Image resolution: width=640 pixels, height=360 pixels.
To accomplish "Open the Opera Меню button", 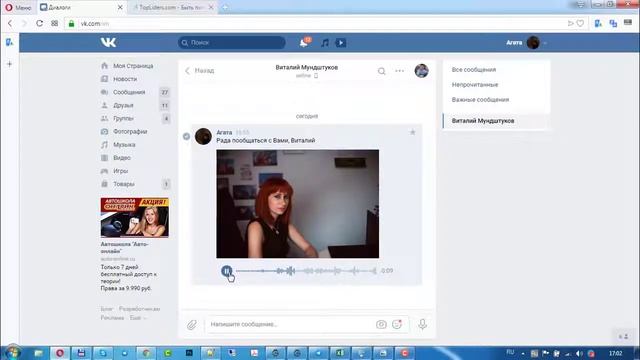I will [18, 7].
